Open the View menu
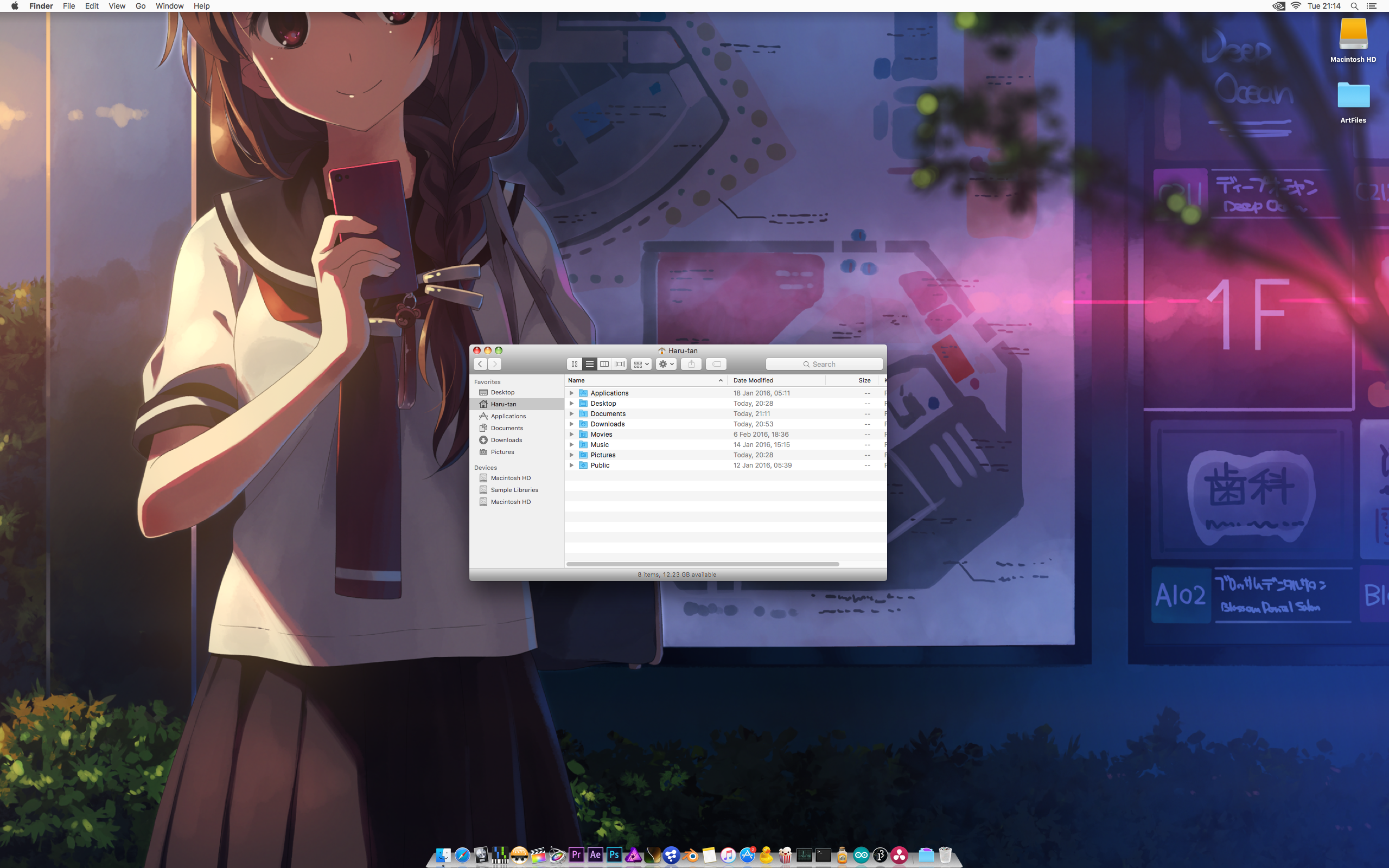 click(117, 7)
